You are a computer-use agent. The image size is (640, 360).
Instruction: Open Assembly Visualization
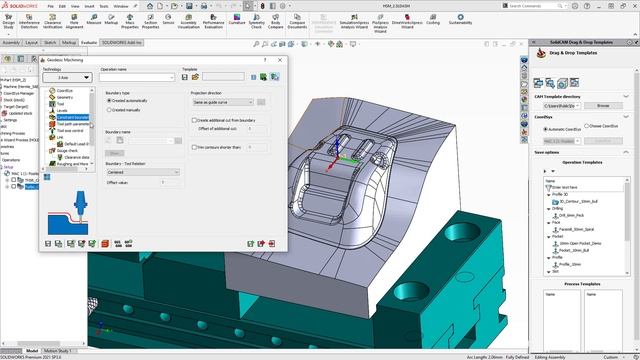pos(189,21)
